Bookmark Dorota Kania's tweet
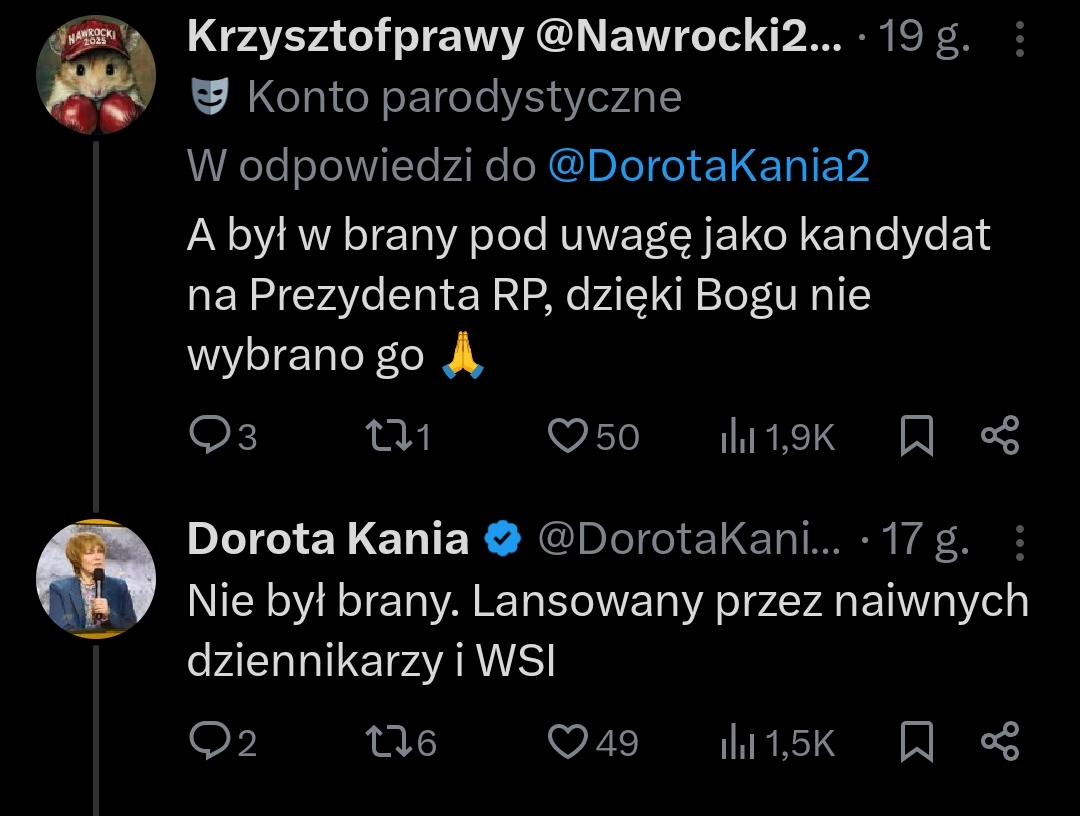 click(917, 741)
